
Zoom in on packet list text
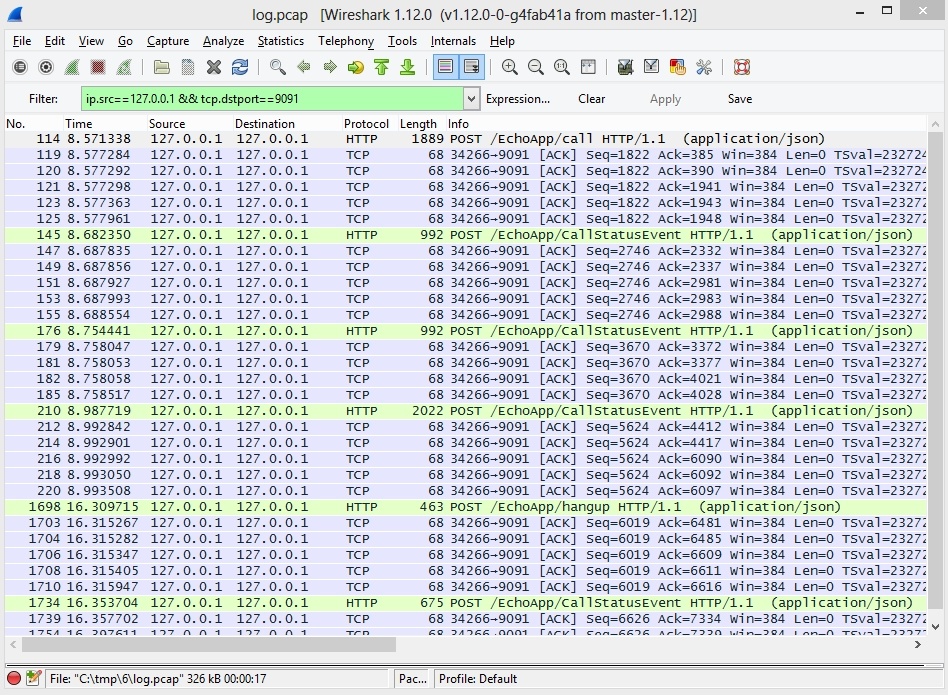point(510,67)
